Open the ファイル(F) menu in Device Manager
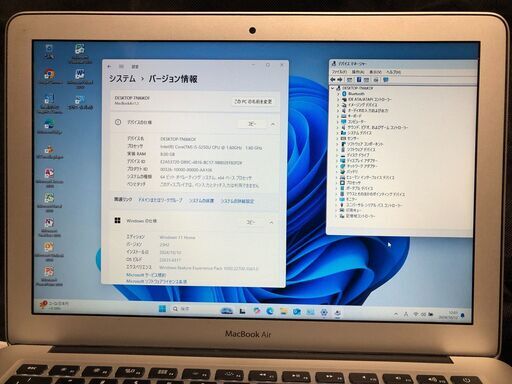 click(339, 72)
